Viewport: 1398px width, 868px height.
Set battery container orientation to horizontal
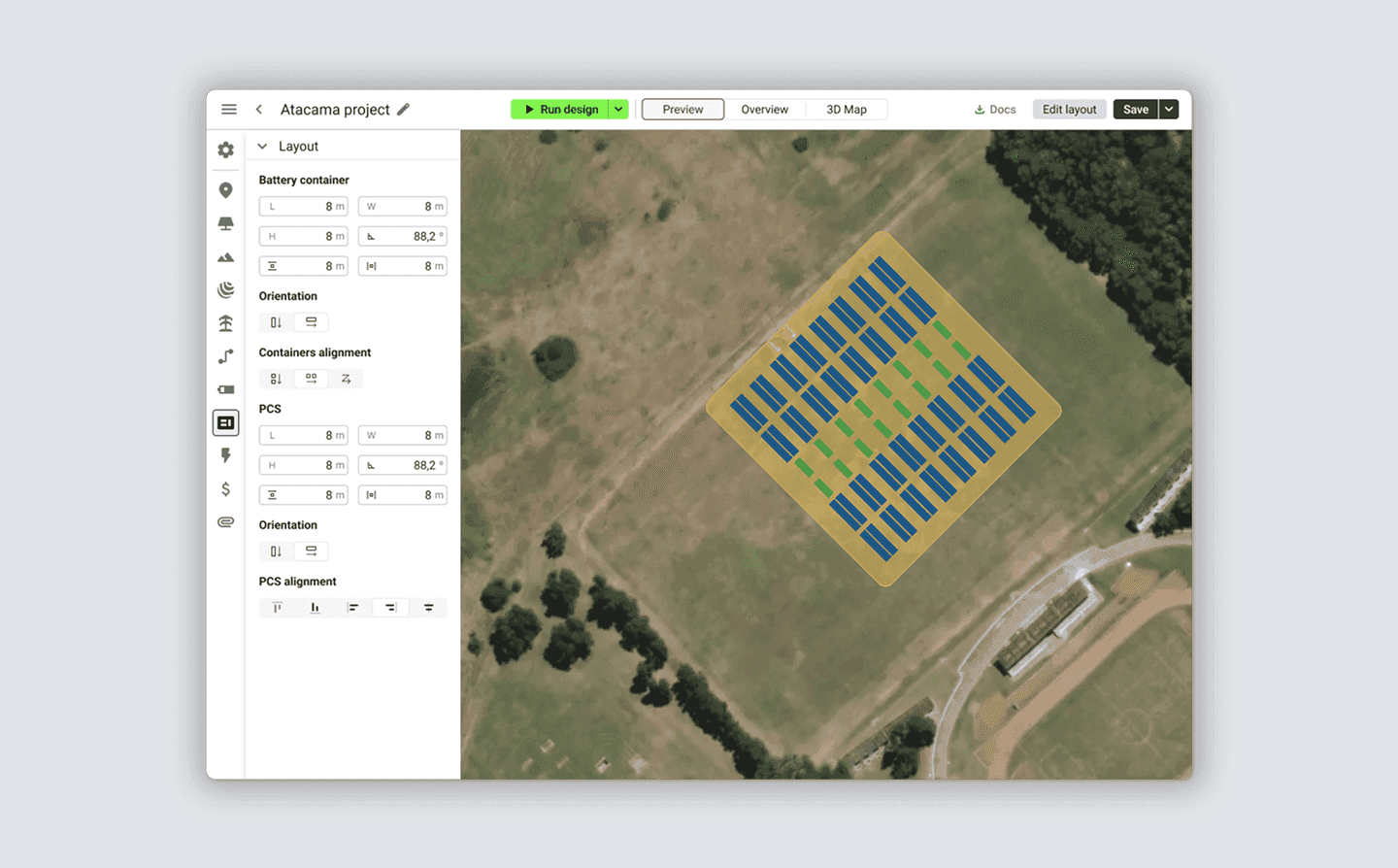click(x=311, y=322)
